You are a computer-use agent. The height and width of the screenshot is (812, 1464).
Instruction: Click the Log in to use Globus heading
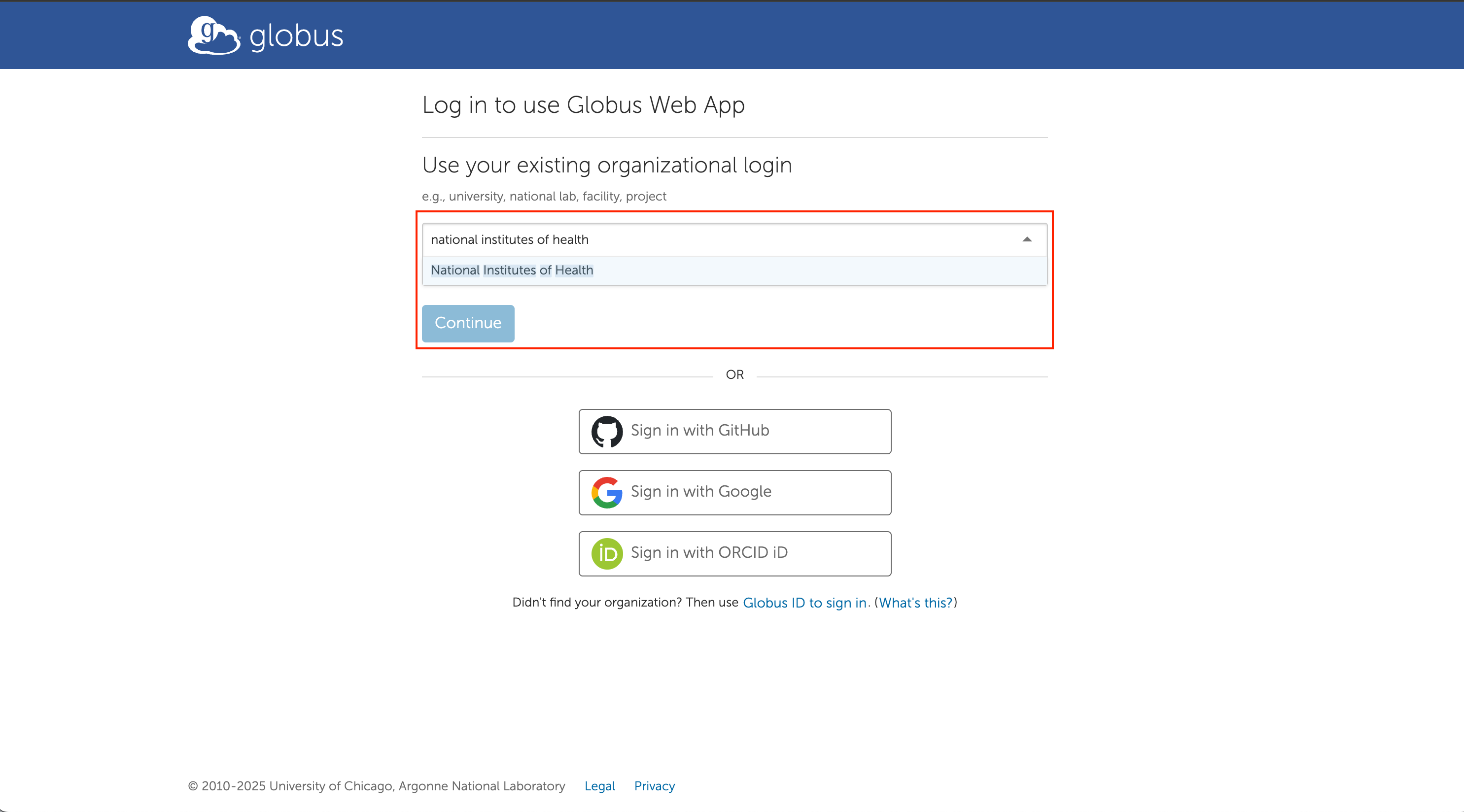(x=583, y=105)
